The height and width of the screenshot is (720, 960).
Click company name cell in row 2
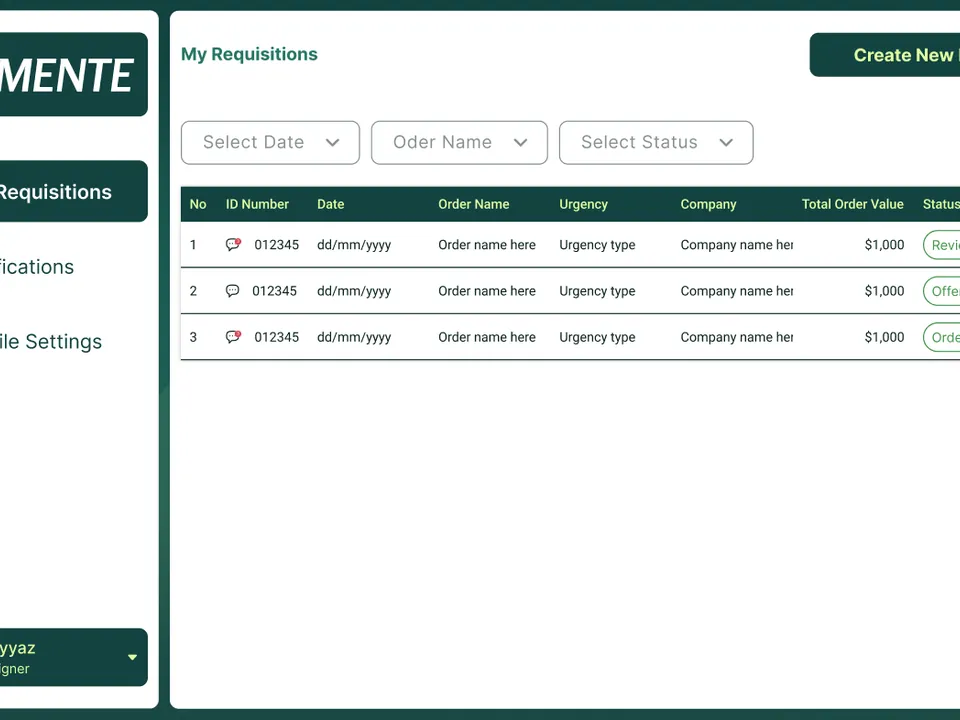pyautogui.click(x=737, y=291)
